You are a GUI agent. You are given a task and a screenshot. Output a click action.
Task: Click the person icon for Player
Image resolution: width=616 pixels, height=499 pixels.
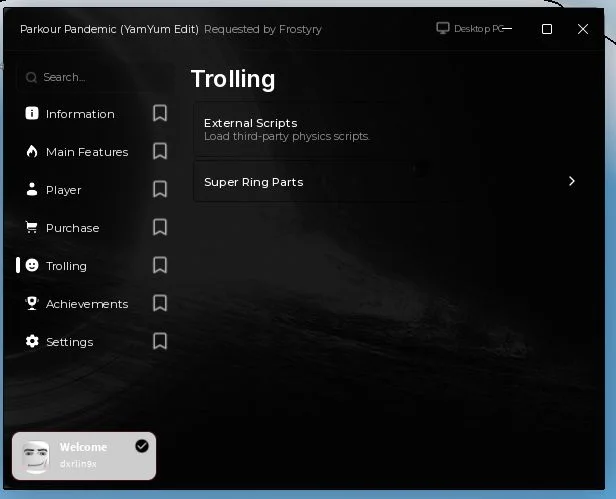click(x=32, y=189)
